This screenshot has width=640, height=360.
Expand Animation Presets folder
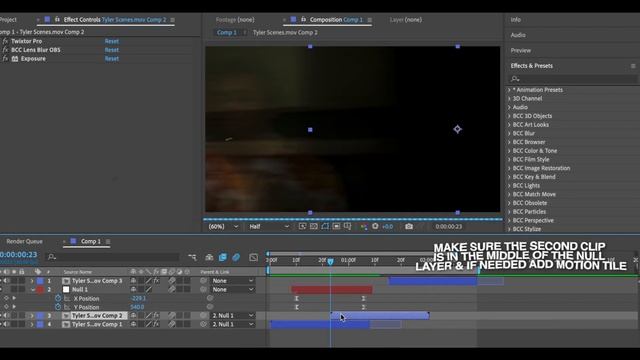coord(509,90)
